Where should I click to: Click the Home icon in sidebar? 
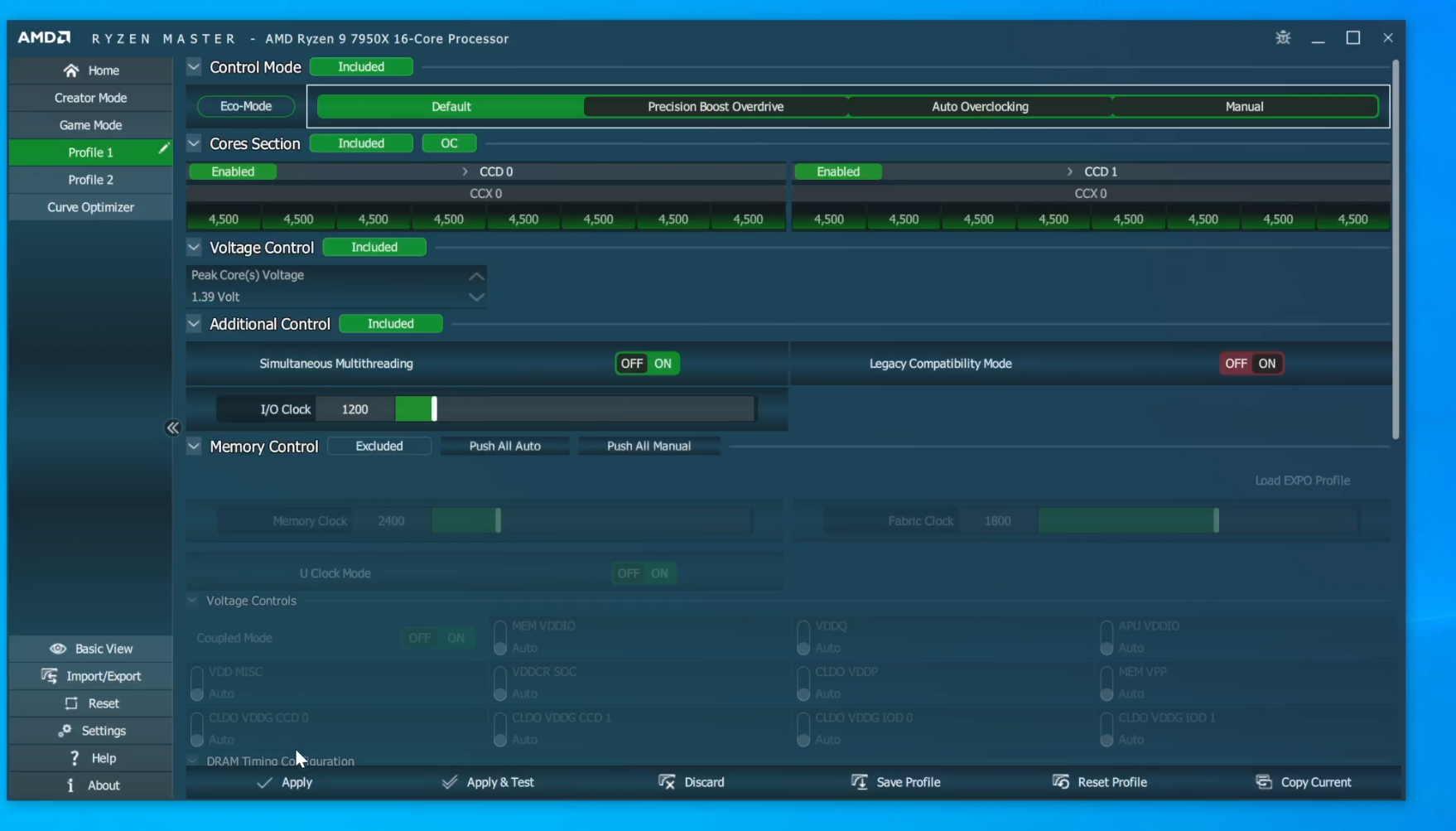pyautogui.click(x=71, y=70)
